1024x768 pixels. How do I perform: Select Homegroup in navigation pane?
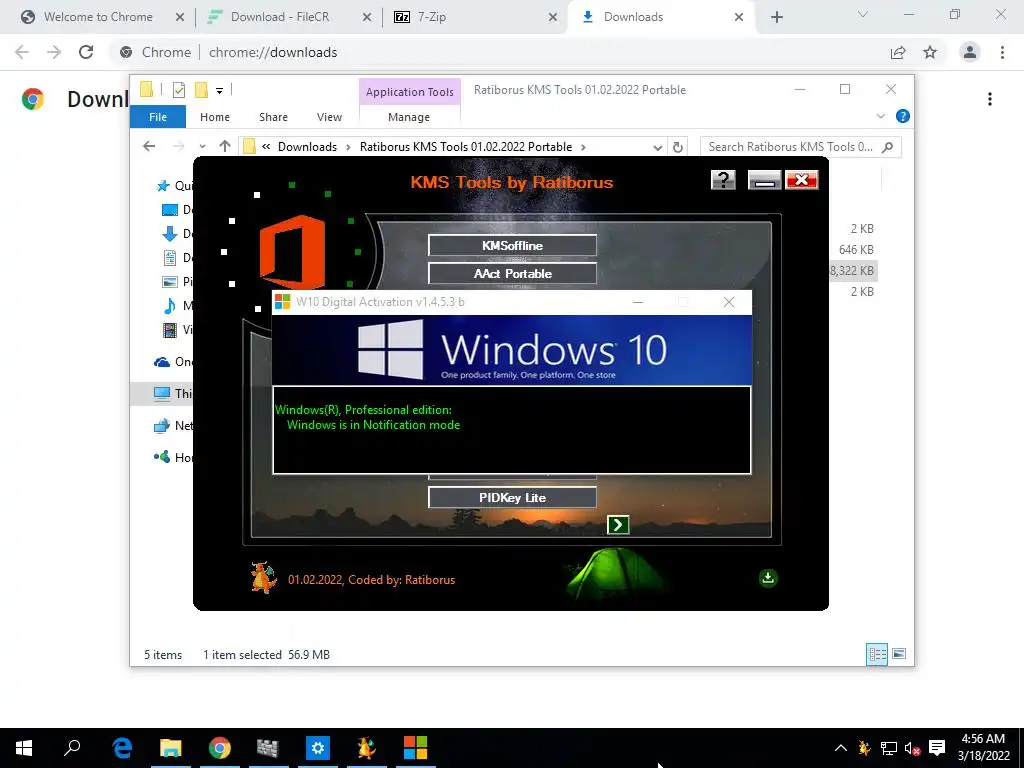174,457
